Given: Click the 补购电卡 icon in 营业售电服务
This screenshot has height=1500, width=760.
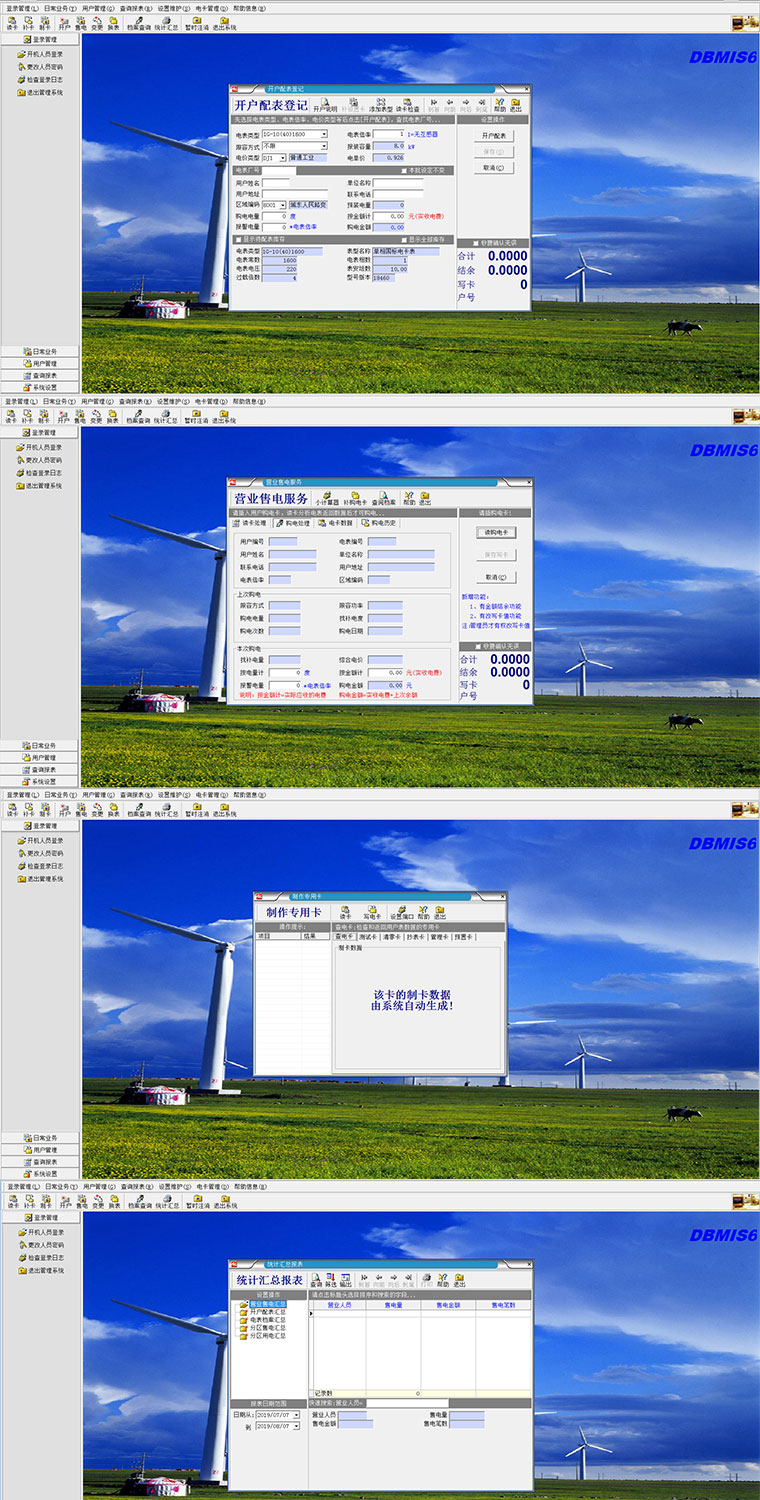Looking at the screenshot, I should pos(355,498).
